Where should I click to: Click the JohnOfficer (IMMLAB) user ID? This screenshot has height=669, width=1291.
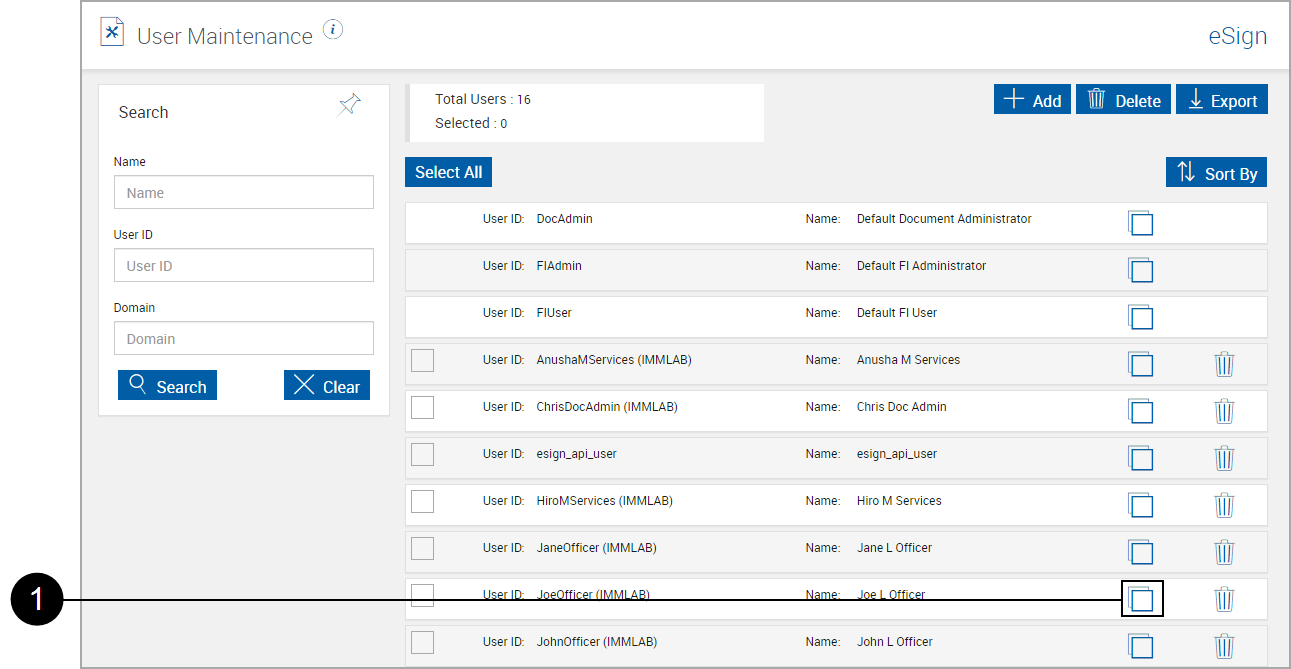click(x=597, y=641)
